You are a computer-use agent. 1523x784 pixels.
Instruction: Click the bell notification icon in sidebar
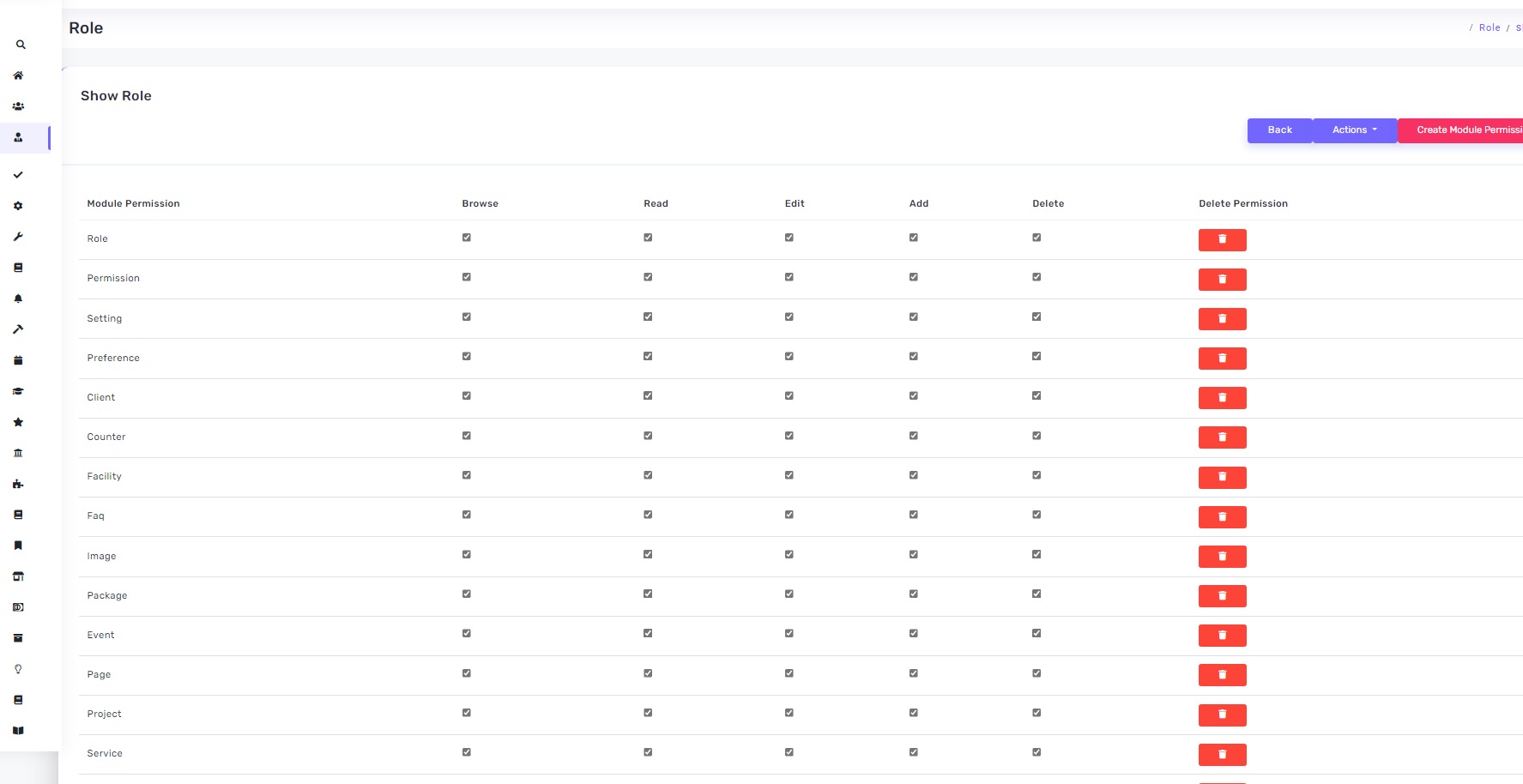point(18,299)
